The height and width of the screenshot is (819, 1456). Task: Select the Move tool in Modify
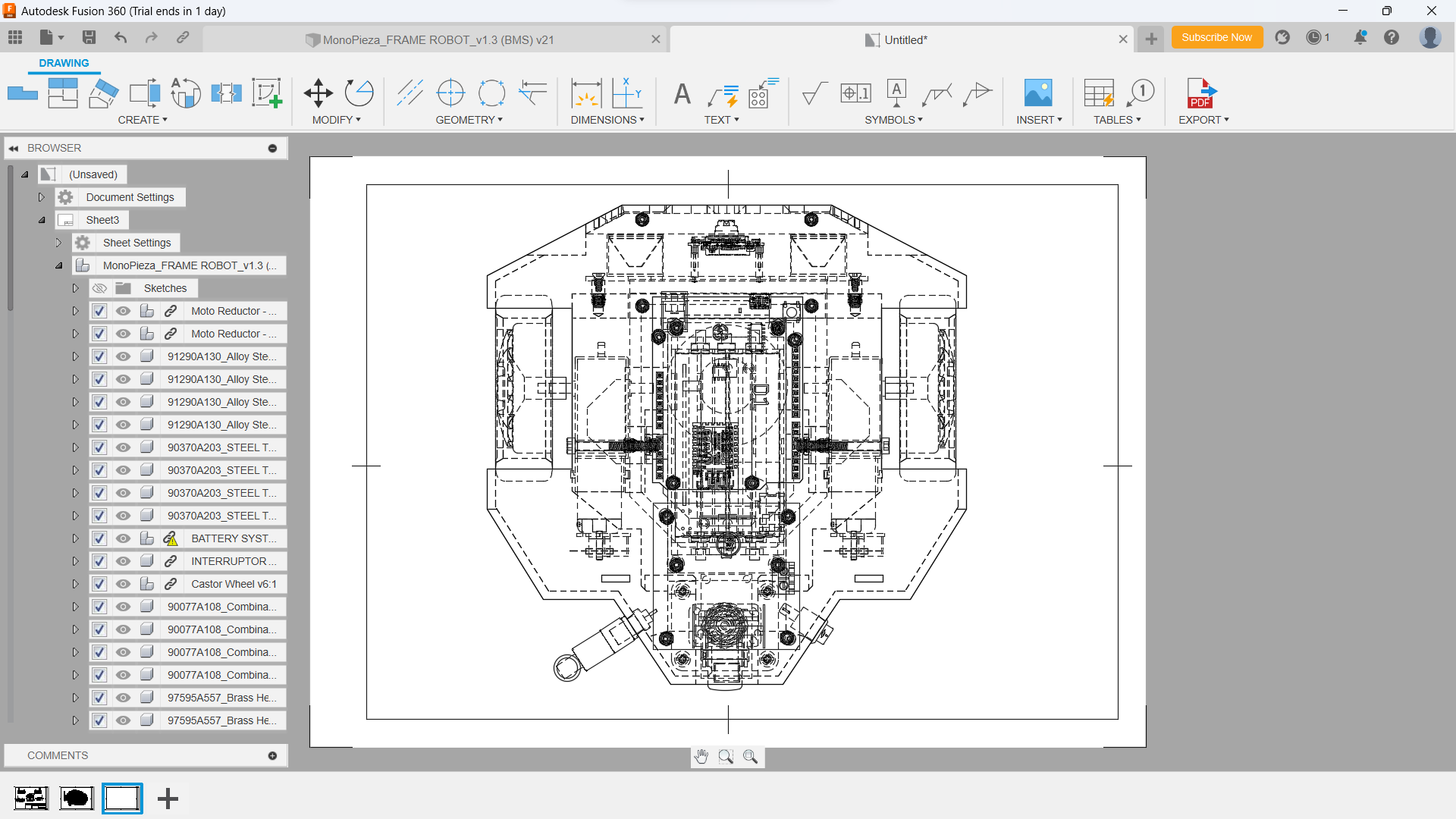[318, 93]
